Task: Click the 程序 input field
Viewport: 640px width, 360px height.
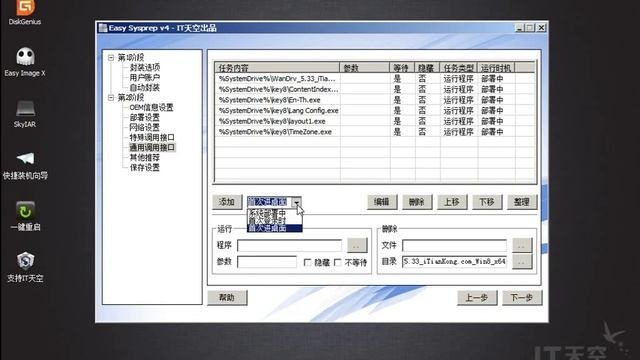Action: point(289,245)
